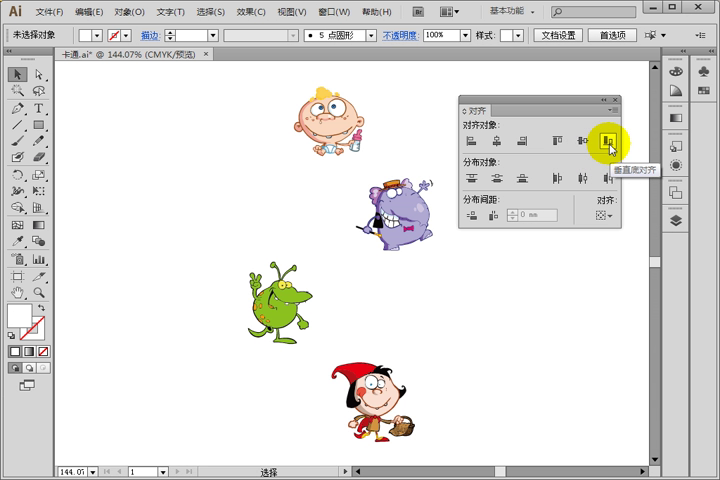The image size is (720, 480).
Task: Click the 卡通.ai document tab
Action: pos(129,55)
